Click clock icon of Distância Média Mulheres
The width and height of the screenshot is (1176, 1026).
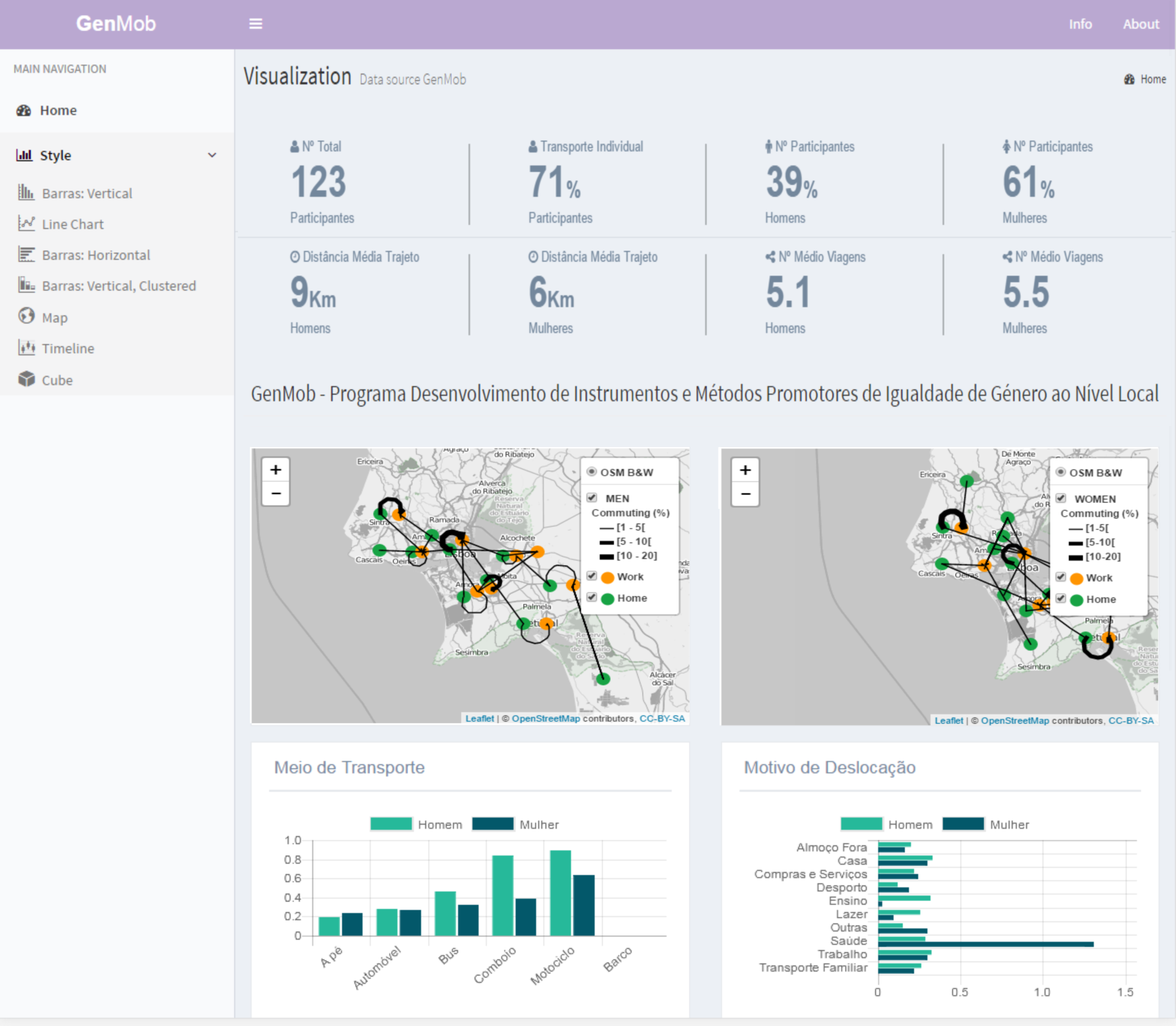(533, 257)
